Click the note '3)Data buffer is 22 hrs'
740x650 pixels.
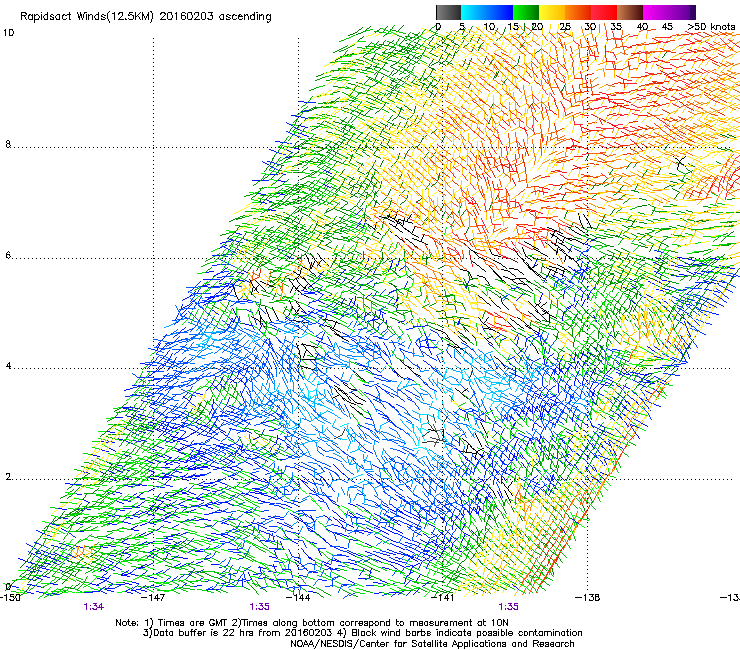(x=362, y=633)
